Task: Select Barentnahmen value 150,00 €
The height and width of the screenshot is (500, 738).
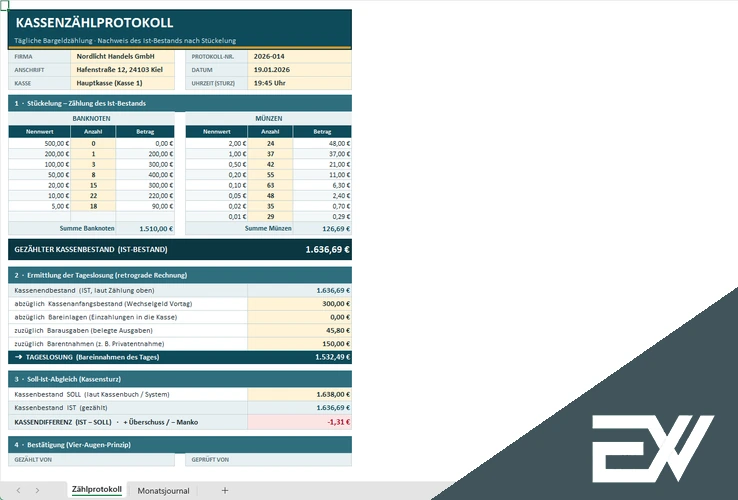Action: pos(299,344)
